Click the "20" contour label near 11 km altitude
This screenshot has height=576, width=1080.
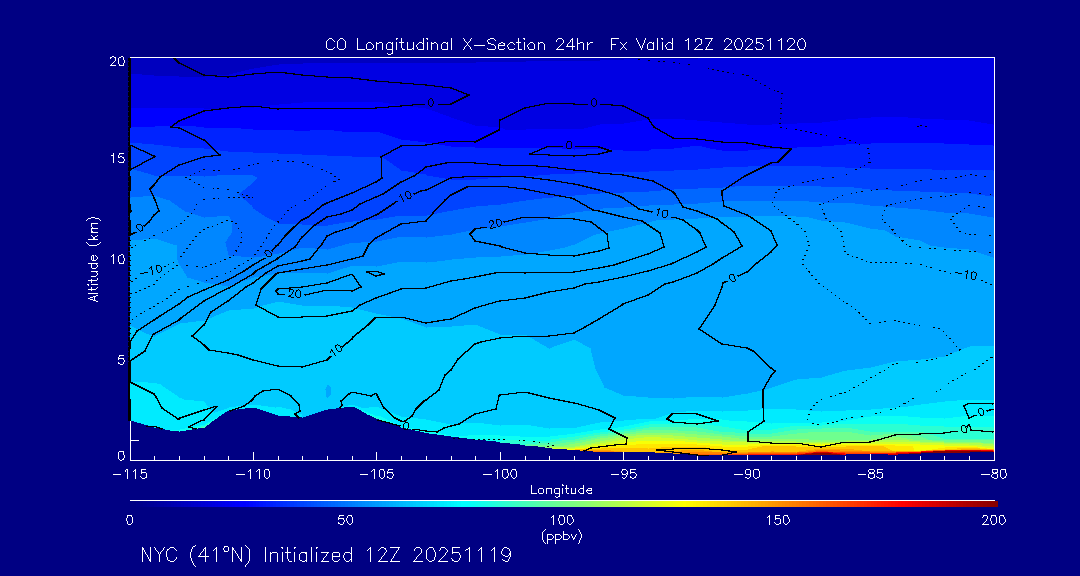[495, 224]
